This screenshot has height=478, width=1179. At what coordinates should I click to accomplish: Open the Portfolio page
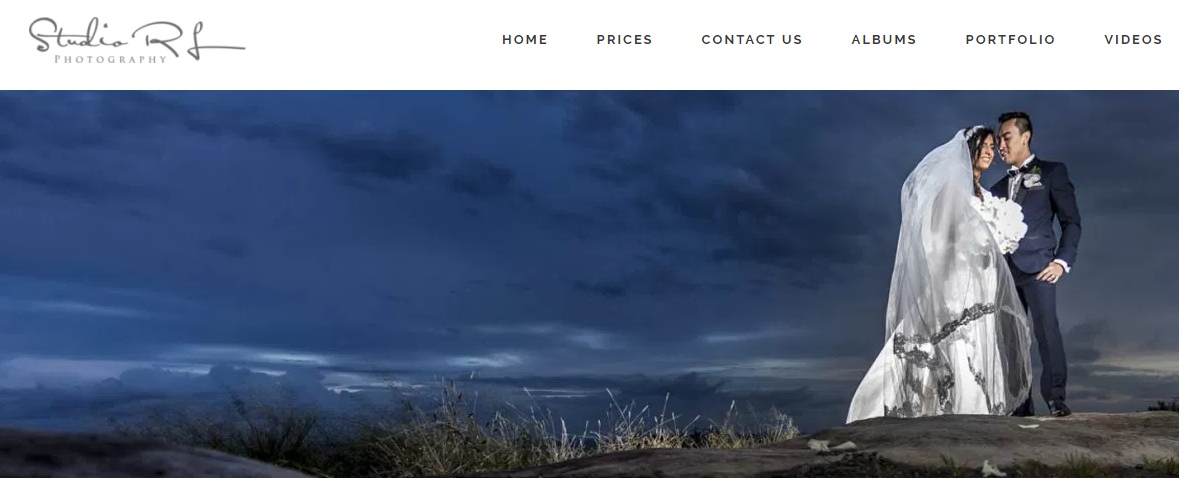[1010, 40]
